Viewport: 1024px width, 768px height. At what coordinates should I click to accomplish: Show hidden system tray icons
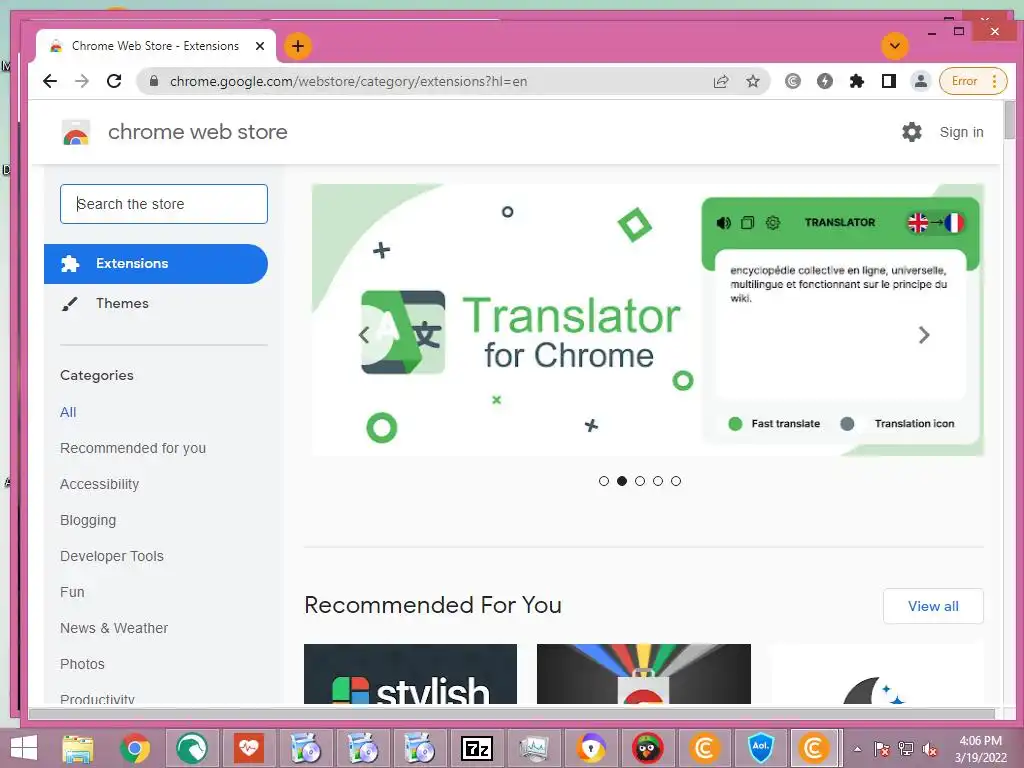tap(857, 749)
